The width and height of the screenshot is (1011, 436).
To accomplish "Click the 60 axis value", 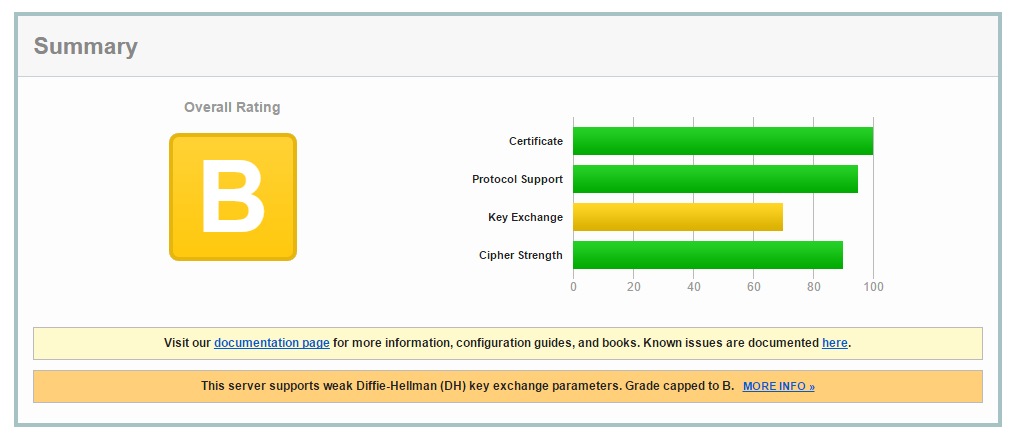I will tap(753, 287).
